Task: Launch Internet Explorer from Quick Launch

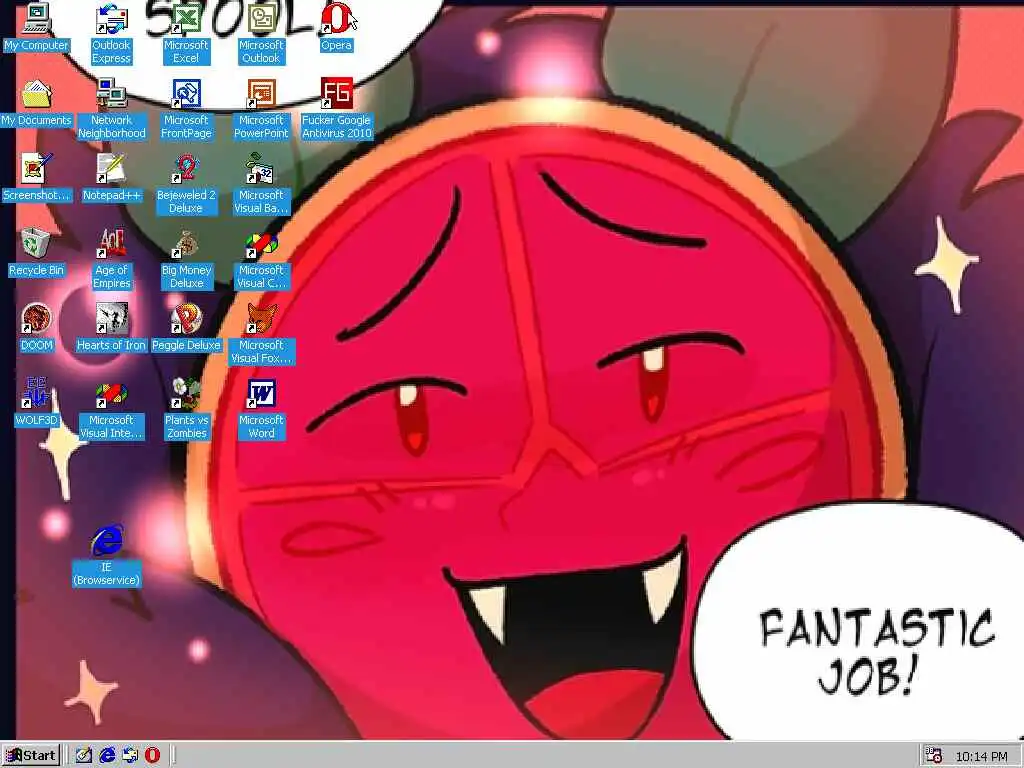Action: pyautogui.click(x=107, y=756)
